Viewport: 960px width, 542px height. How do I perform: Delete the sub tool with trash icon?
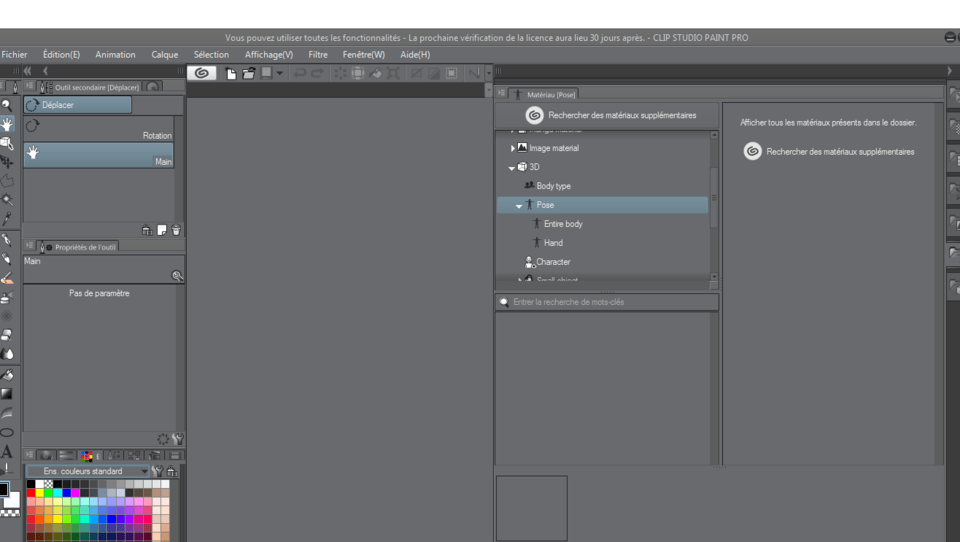point(176,230)
